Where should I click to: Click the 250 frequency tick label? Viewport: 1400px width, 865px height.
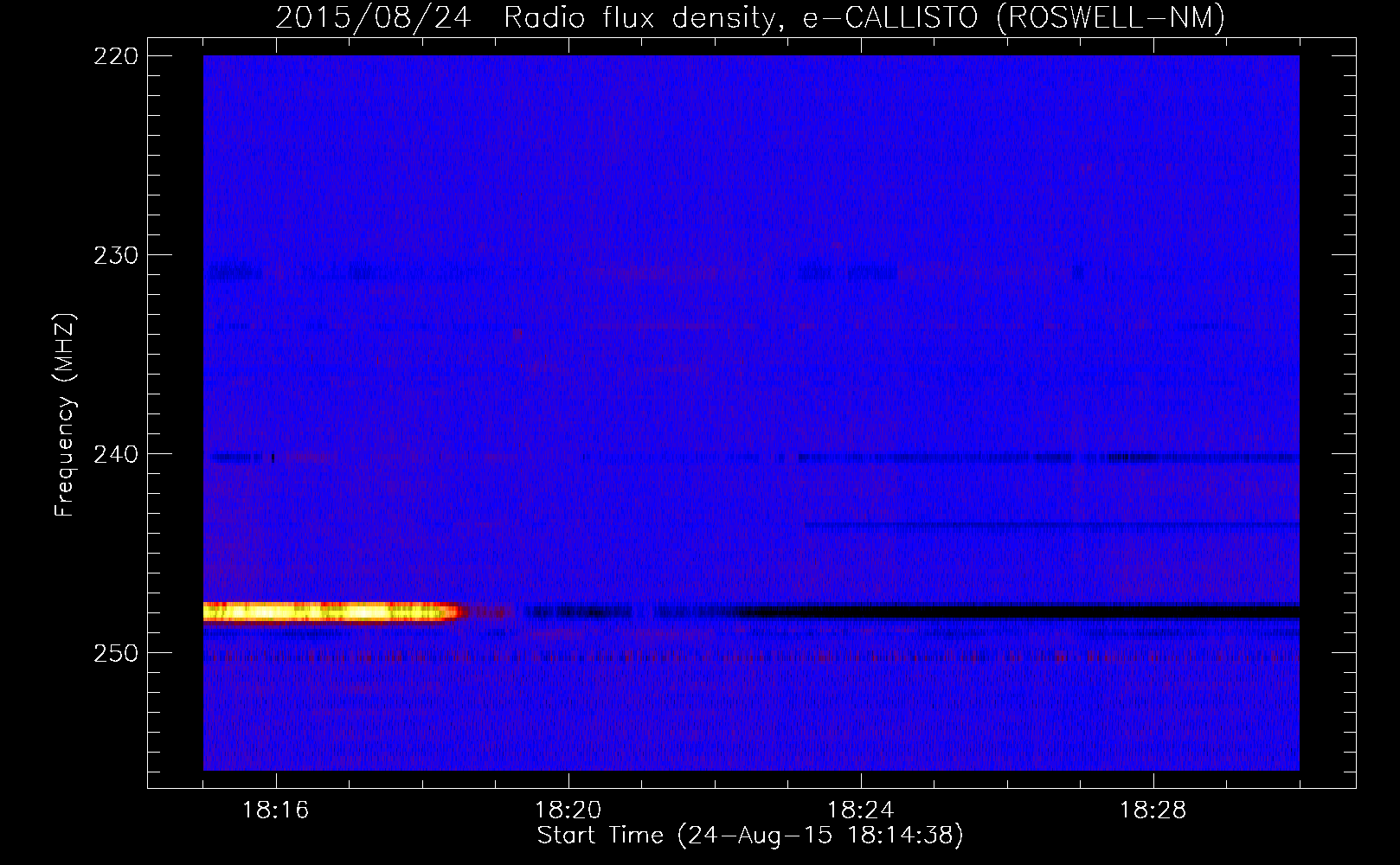point(115,653)
